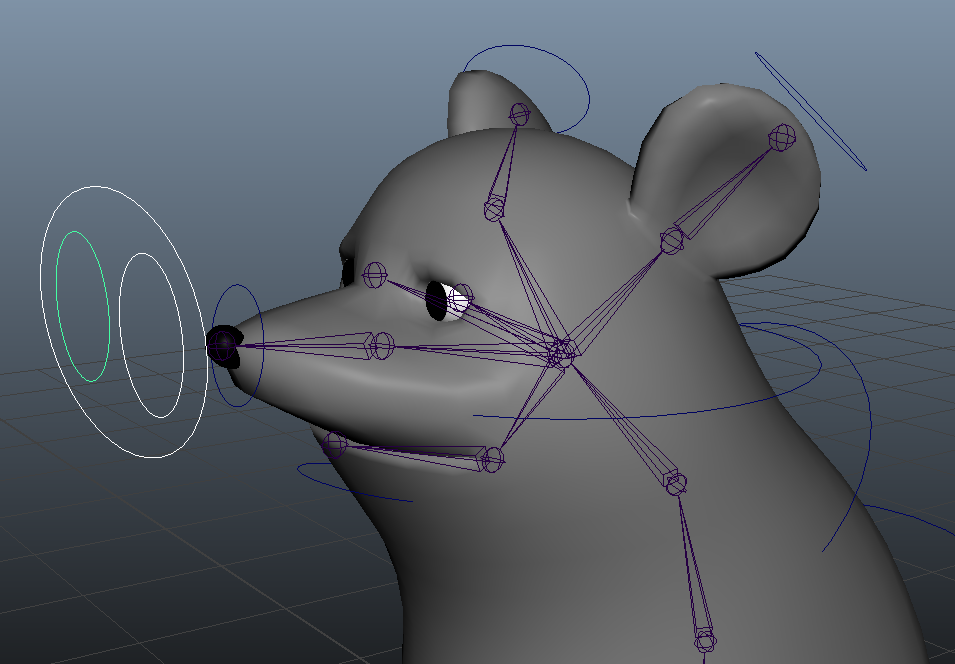955x664 pixels.
Task: Select the jaw tip joint near the mouth
Action: tap(335, 444)
